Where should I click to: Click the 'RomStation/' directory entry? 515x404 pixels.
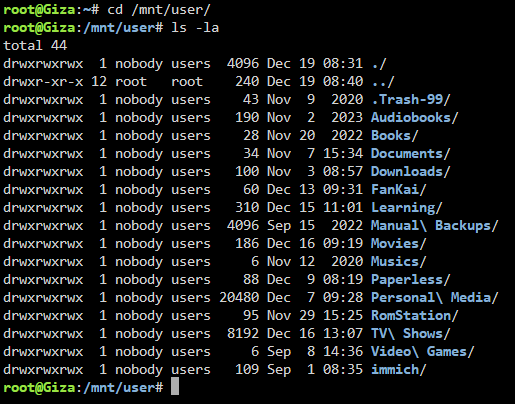pyautogui.click(x=415, y=316)
